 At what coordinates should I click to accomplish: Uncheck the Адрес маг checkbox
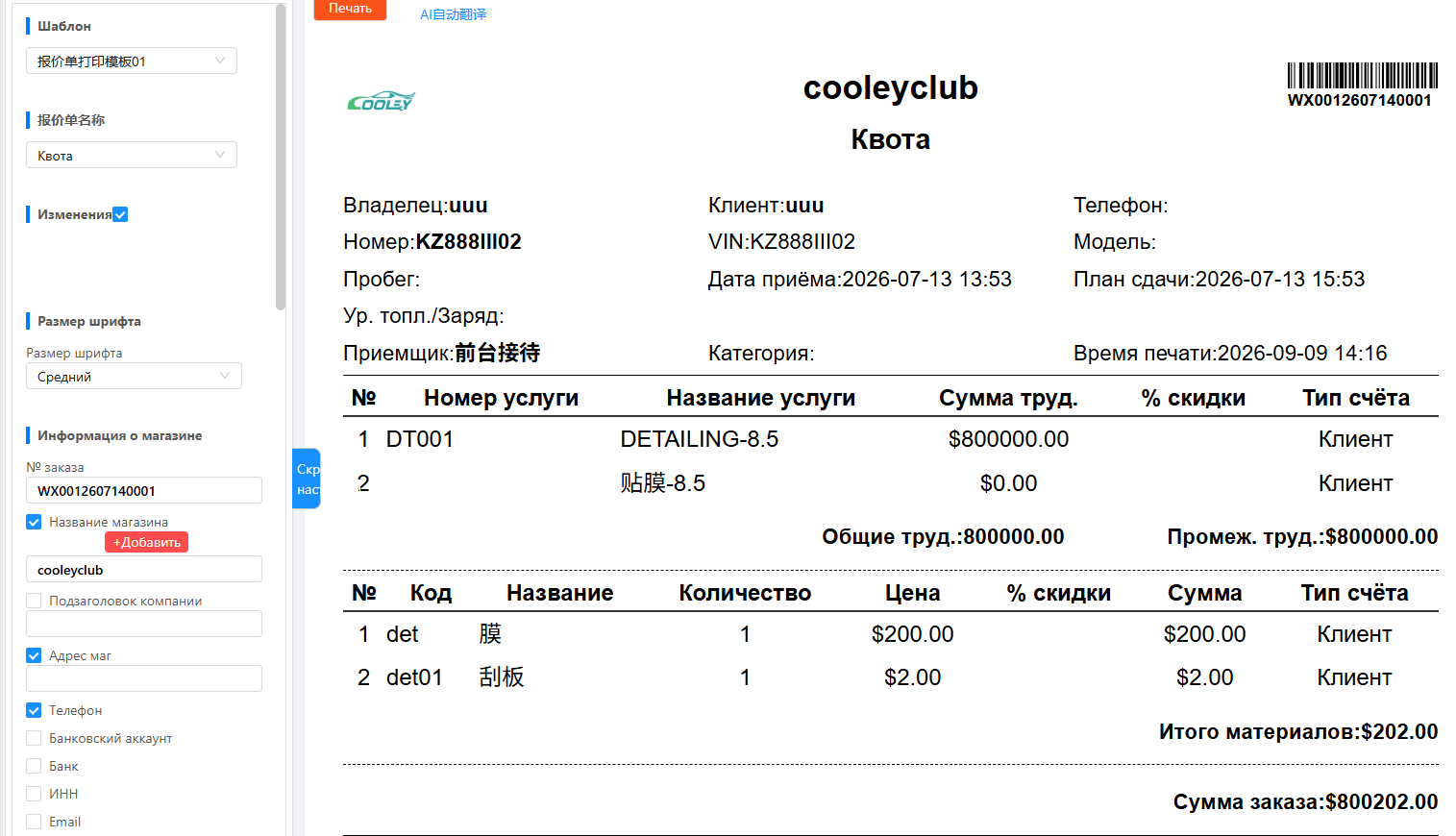pos(34,655)
